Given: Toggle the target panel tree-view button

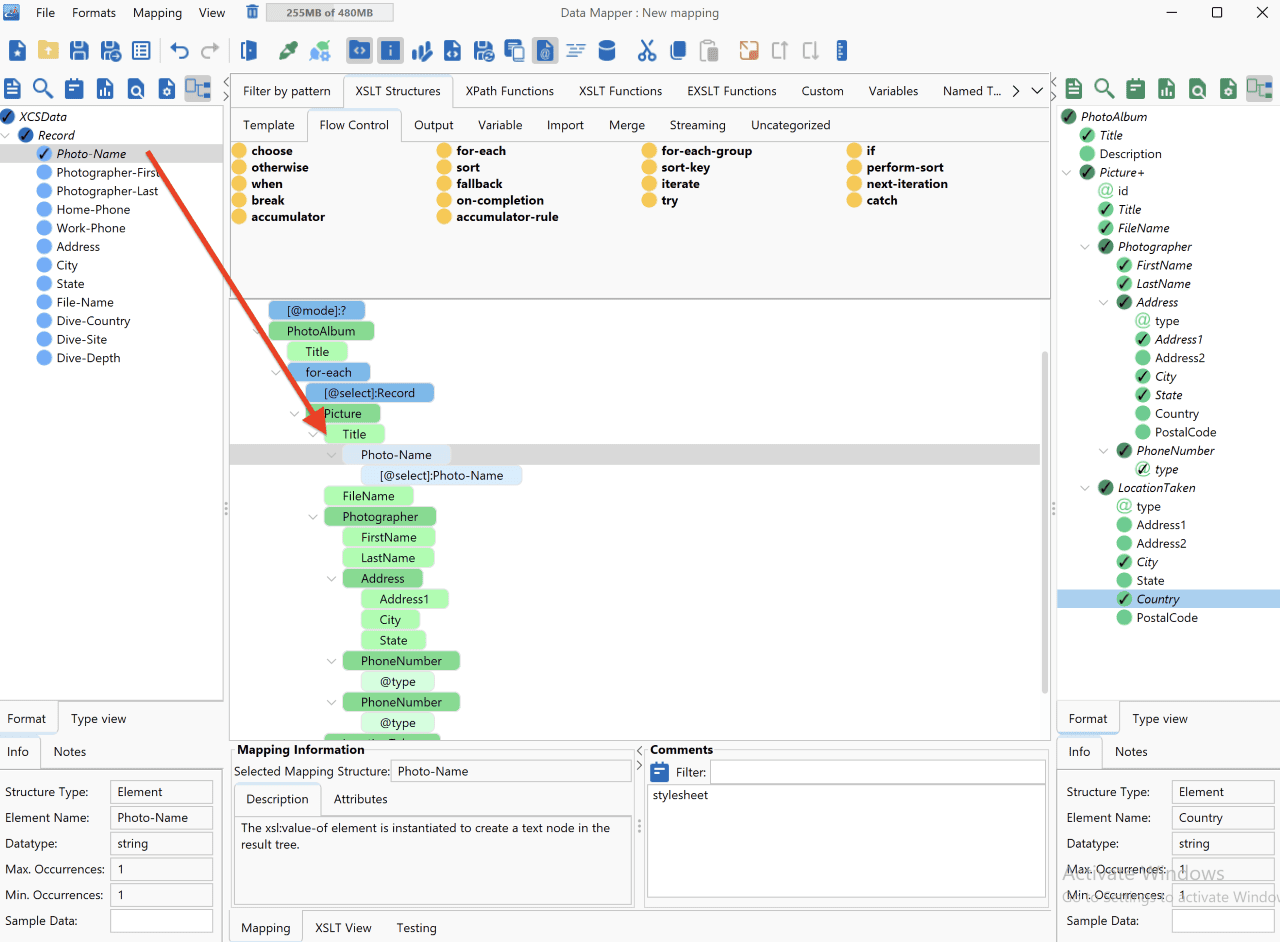Looking at the screenshot, I should click(1259, 88).
